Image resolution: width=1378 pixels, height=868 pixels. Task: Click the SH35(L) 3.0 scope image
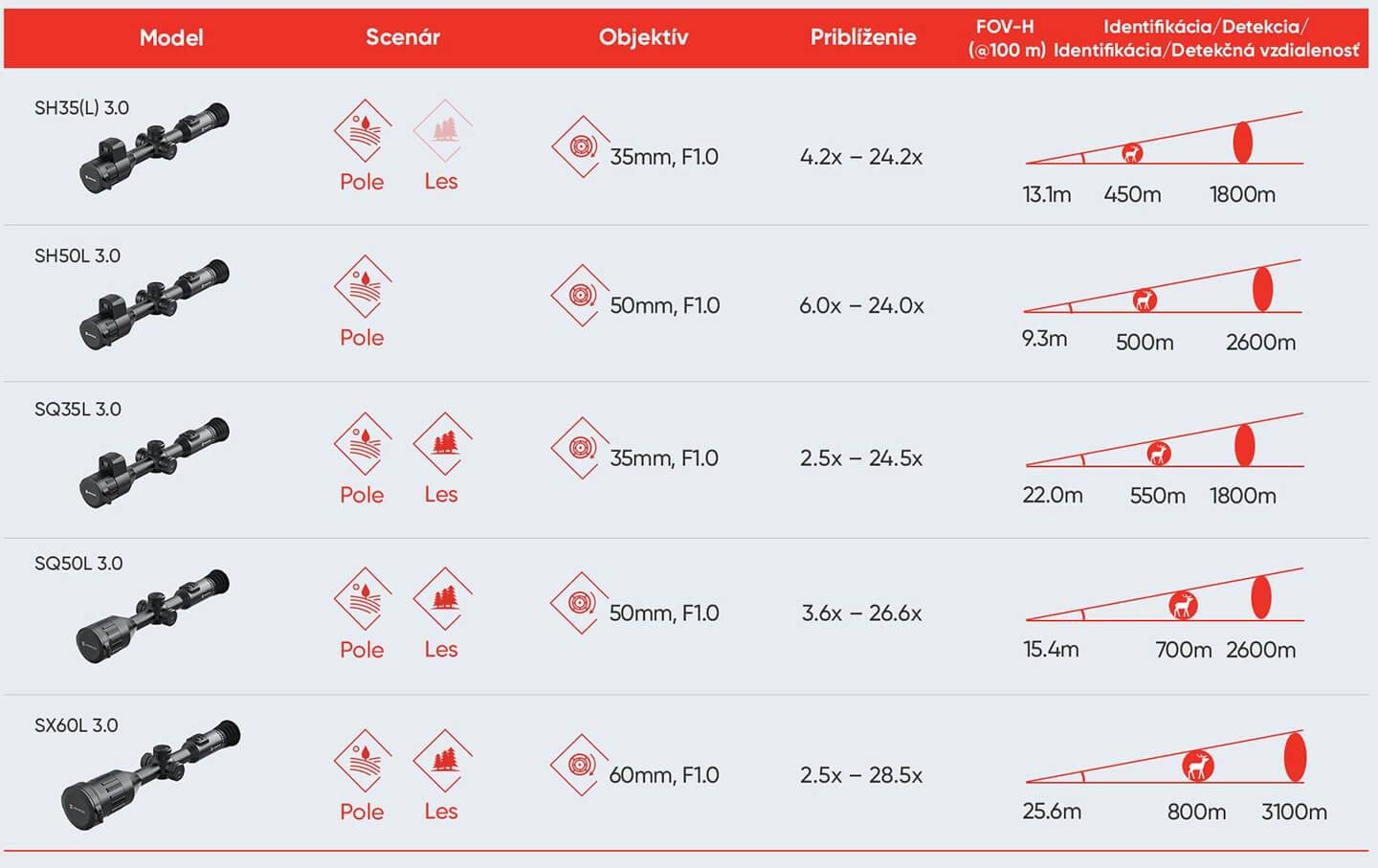tap(154, 147)
